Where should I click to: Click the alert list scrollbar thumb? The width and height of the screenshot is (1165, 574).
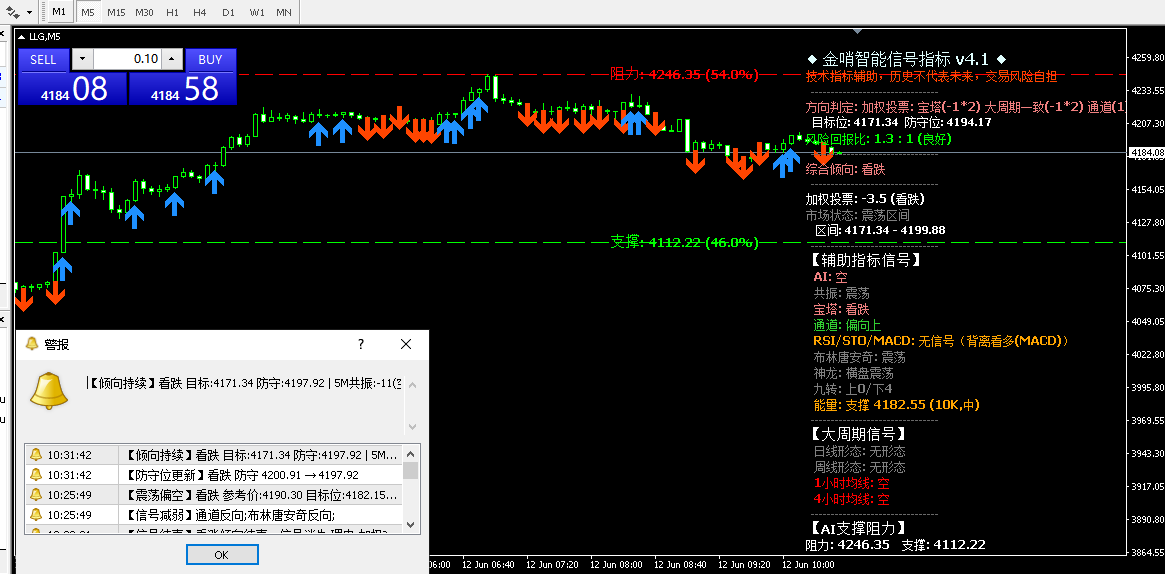411,470
